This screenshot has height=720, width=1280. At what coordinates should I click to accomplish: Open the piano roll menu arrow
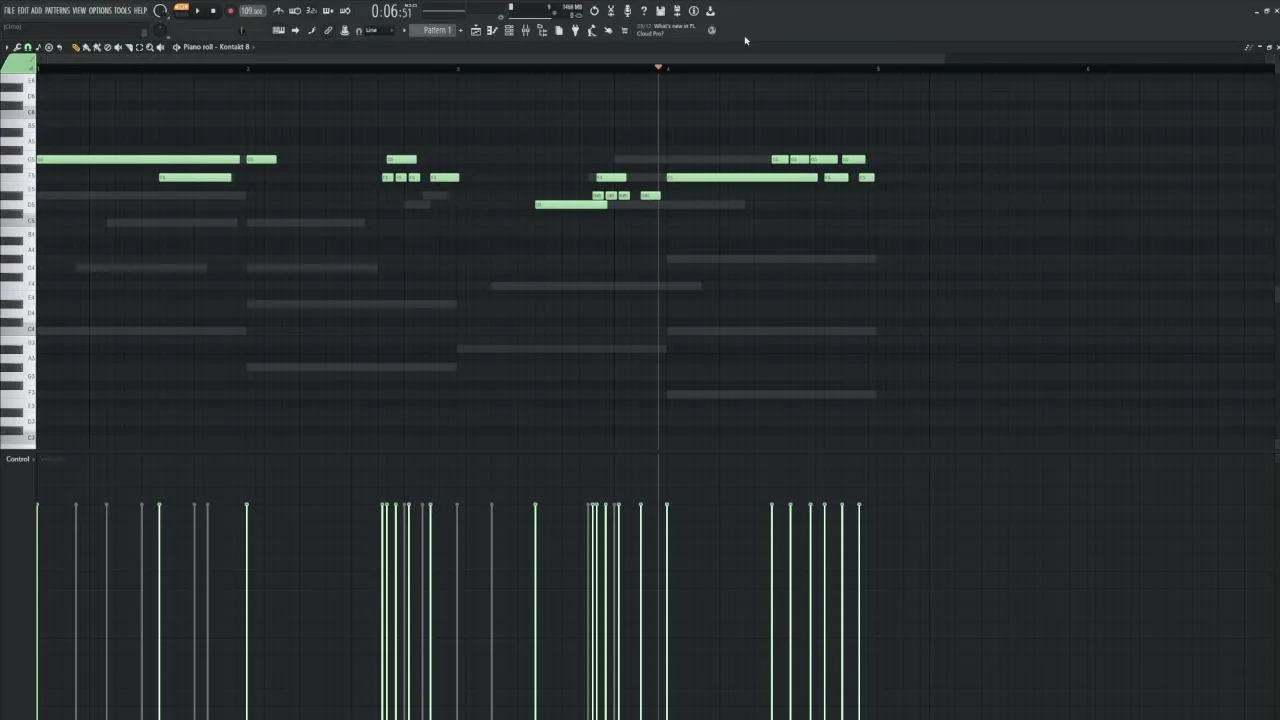[7, 47]
